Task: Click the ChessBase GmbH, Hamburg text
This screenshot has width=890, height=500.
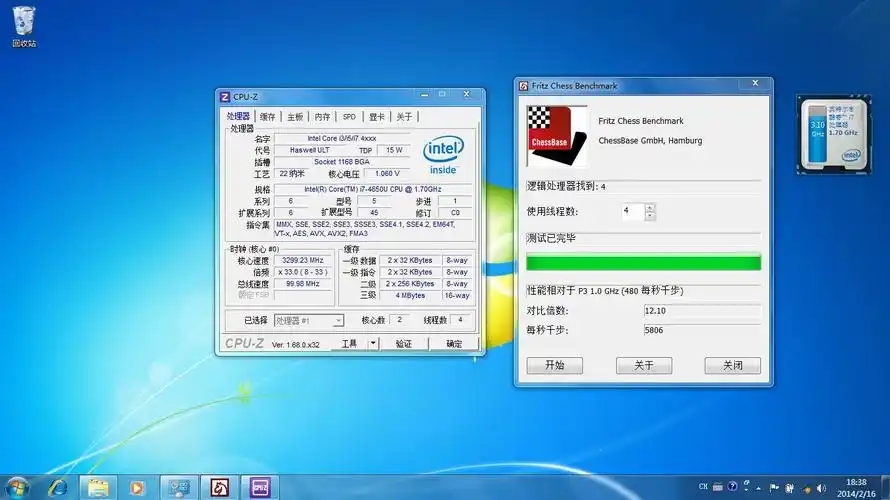Action: 650,141
